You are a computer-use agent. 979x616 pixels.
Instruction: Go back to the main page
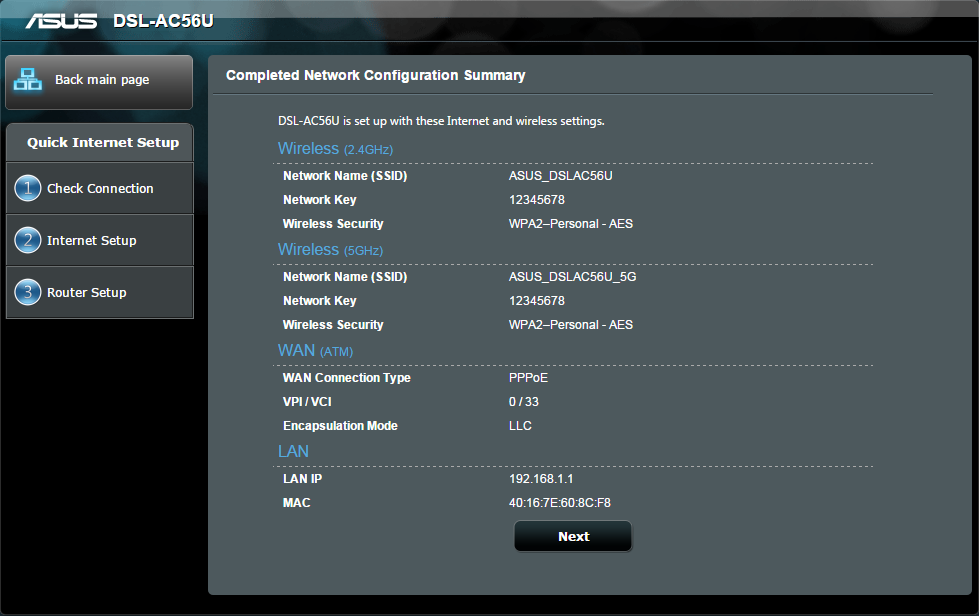[x=99, y=82]
